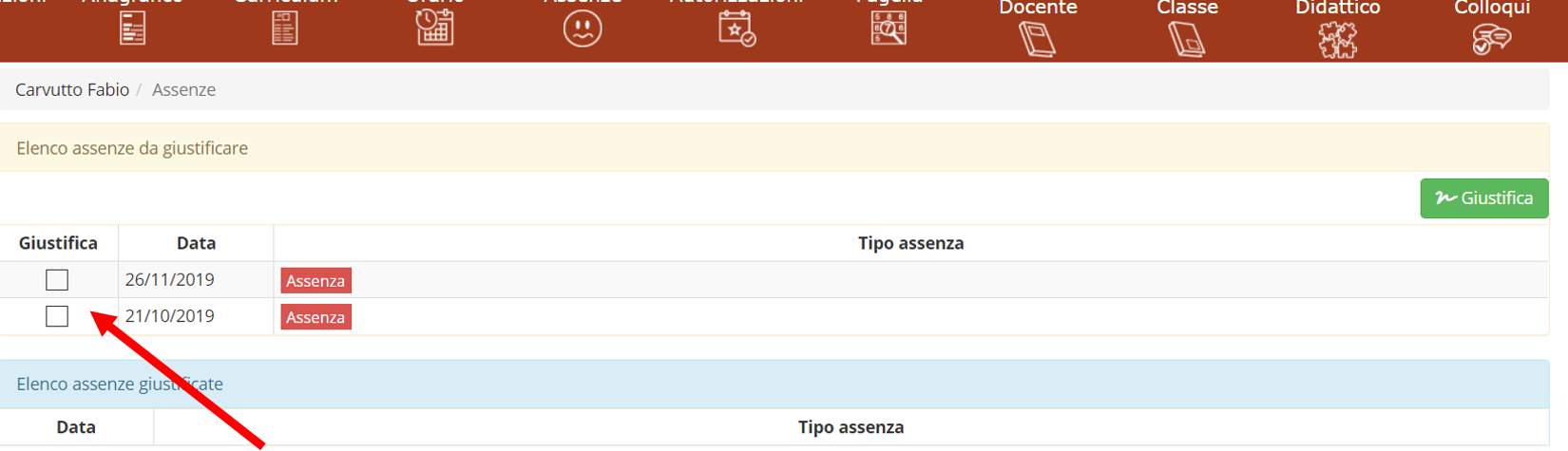Image resolution: width=1568 pixels, height=451 pixels.
Task: Open the Classe register book icon
Action: (1187, 40)
